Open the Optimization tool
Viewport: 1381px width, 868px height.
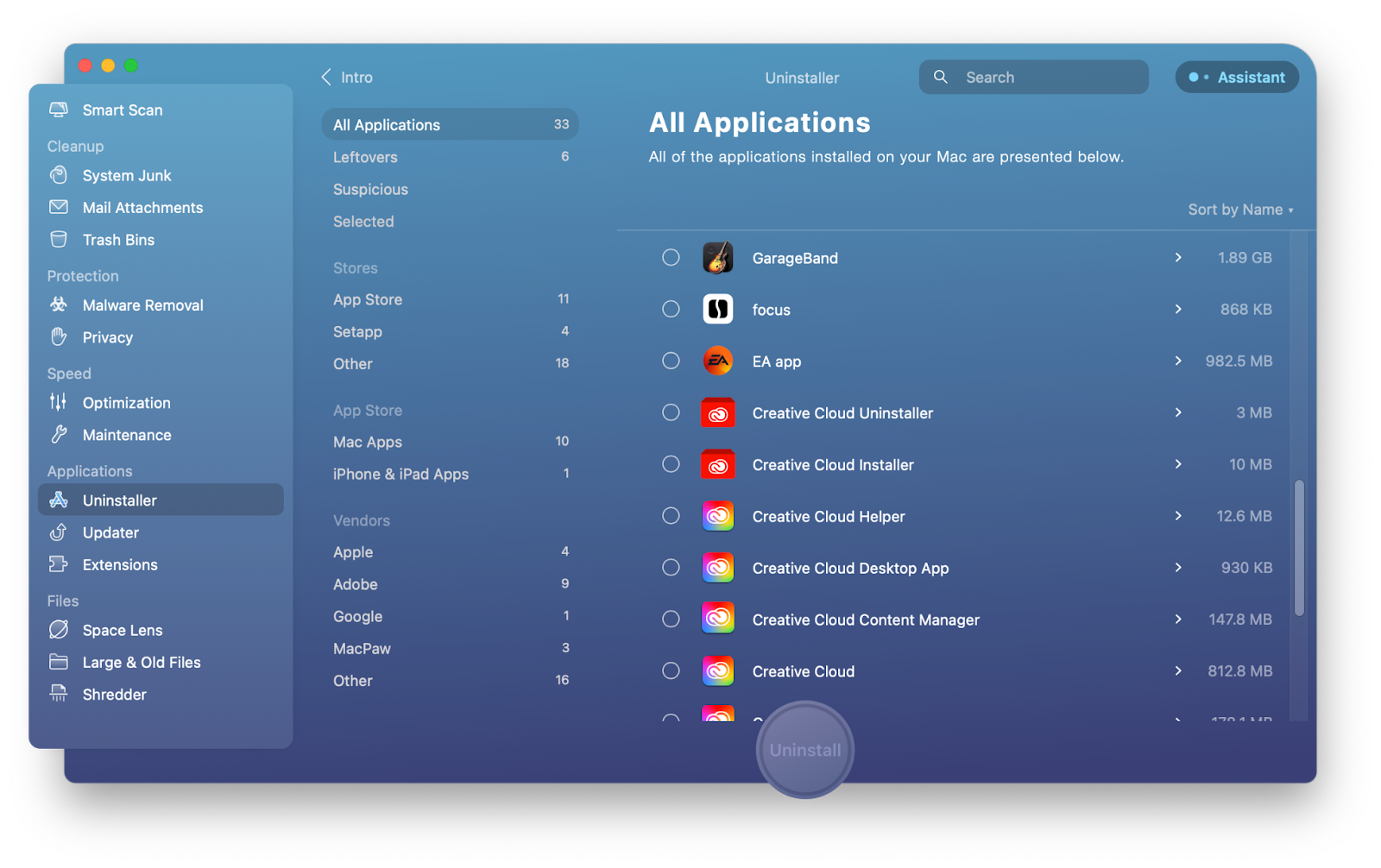pos(126,402)
